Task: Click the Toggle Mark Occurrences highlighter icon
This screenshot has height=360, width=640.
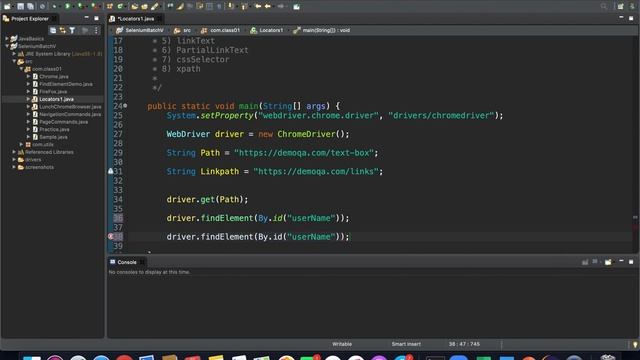Action: coord(180,6)
